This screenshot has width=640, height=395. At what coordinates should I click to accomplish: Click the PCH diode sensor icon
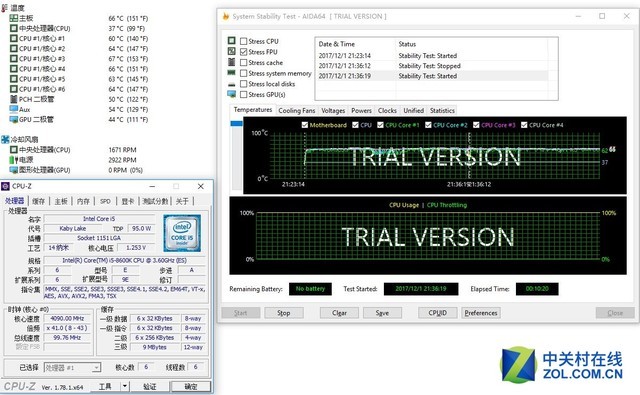(13, 99)
